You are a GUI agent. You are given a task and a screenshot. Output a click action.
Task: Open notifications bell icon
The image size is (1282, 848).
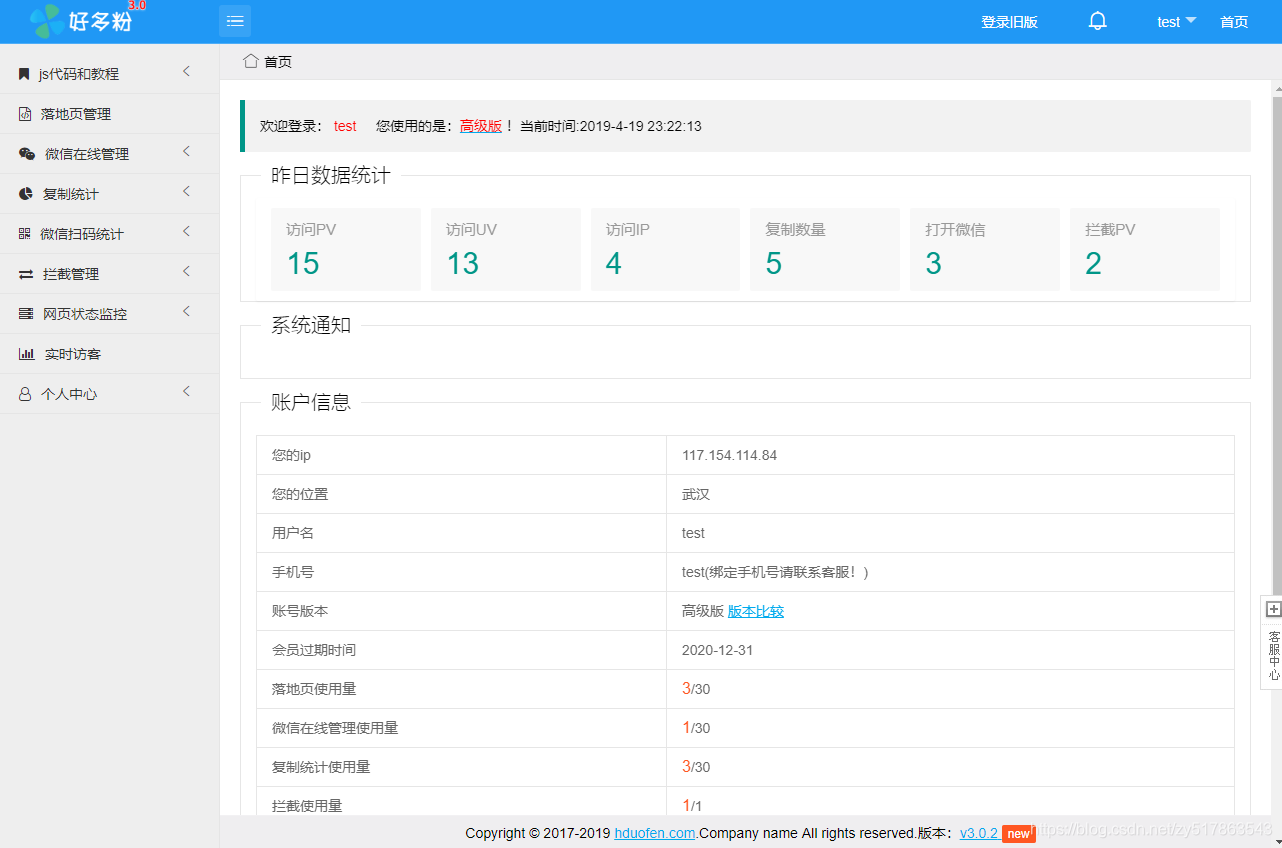tap(1098, 21)
